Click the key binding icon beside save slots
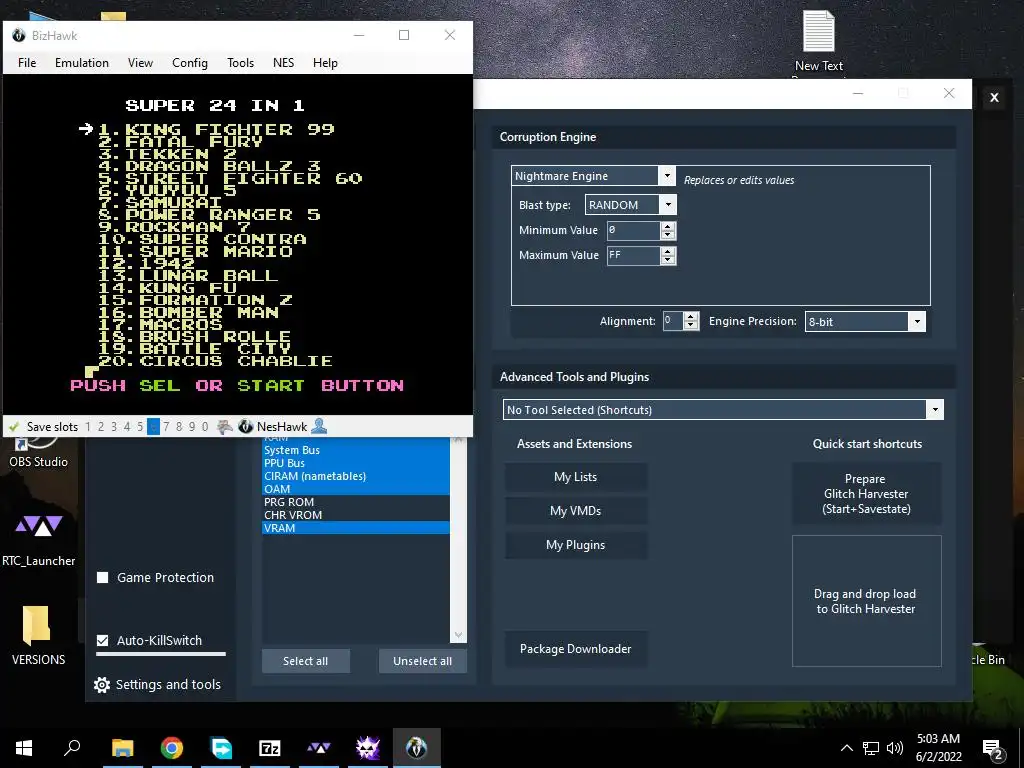This screenshot has height=768, width=1024. click(x=225, y=426)
